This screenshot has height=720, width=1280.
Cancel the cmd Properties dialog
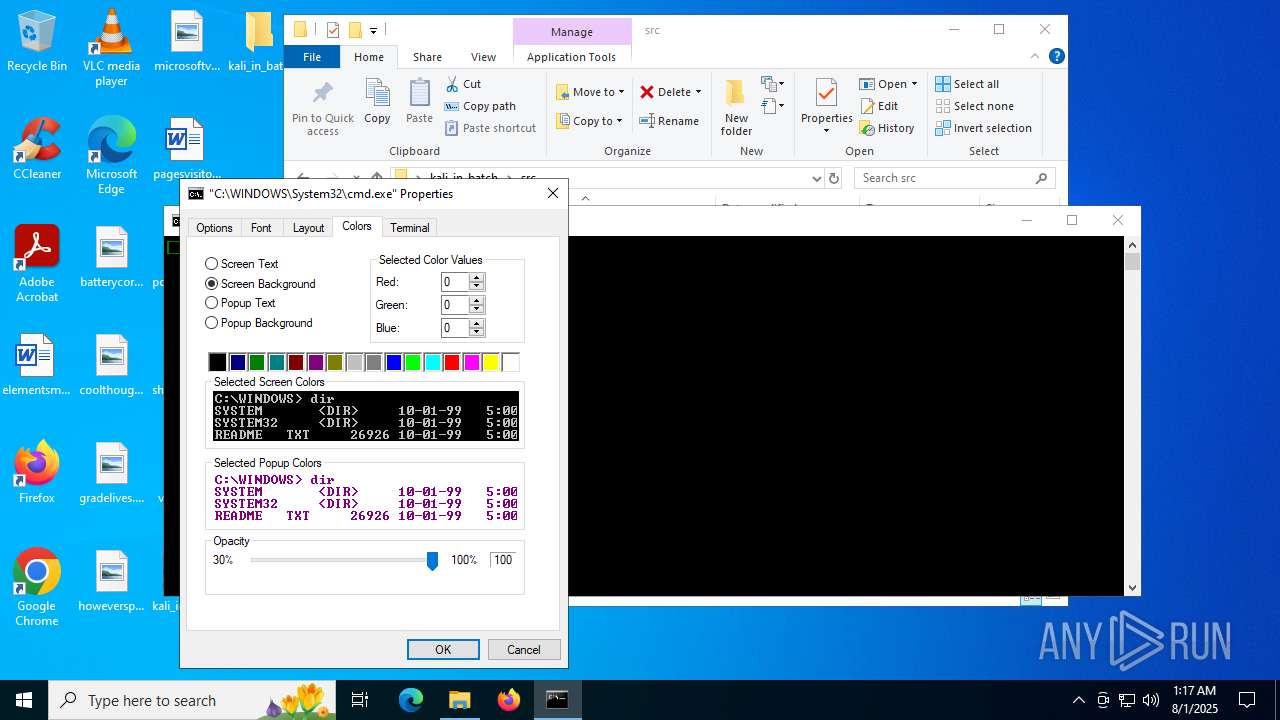[x=524, y=649]
